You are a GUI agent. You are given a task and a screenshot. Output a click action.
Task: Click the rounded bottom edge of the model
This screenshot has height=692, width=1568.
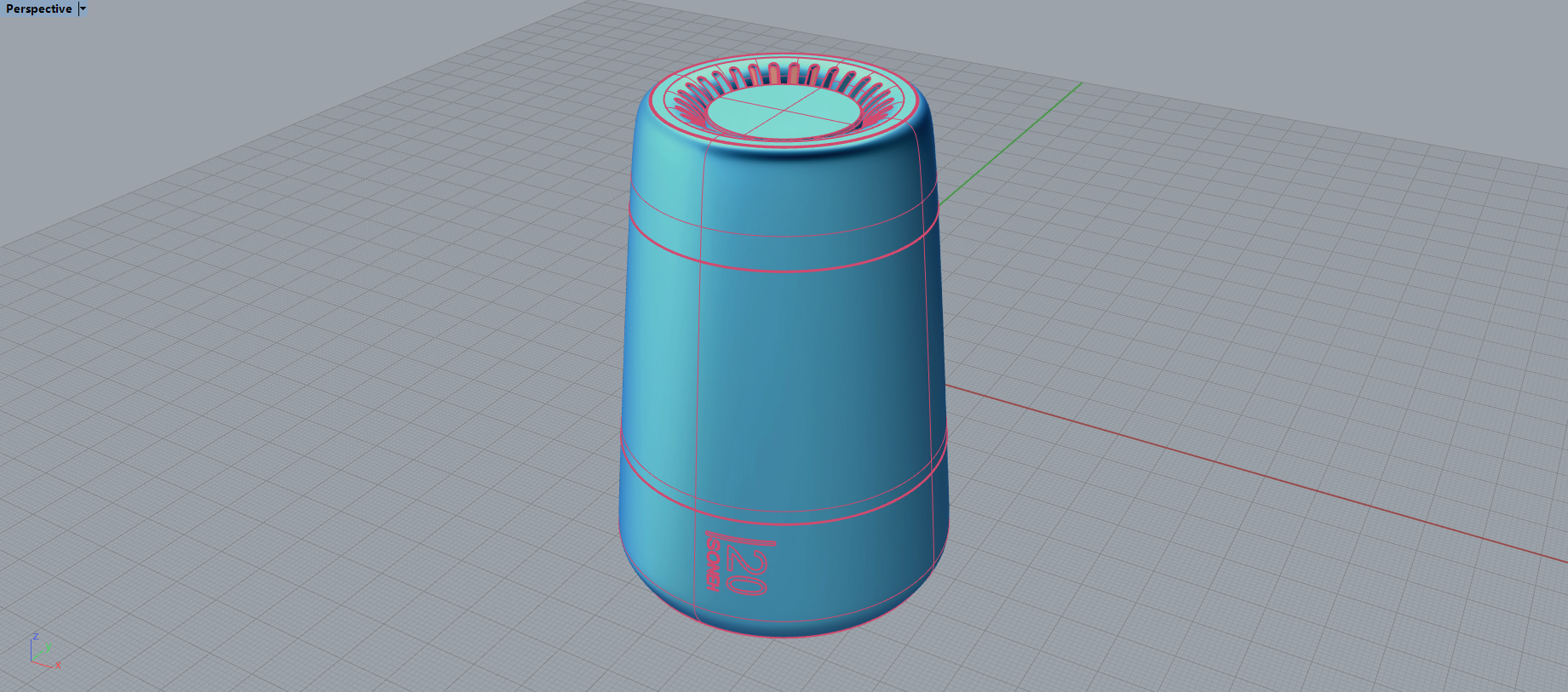(784, 634)
